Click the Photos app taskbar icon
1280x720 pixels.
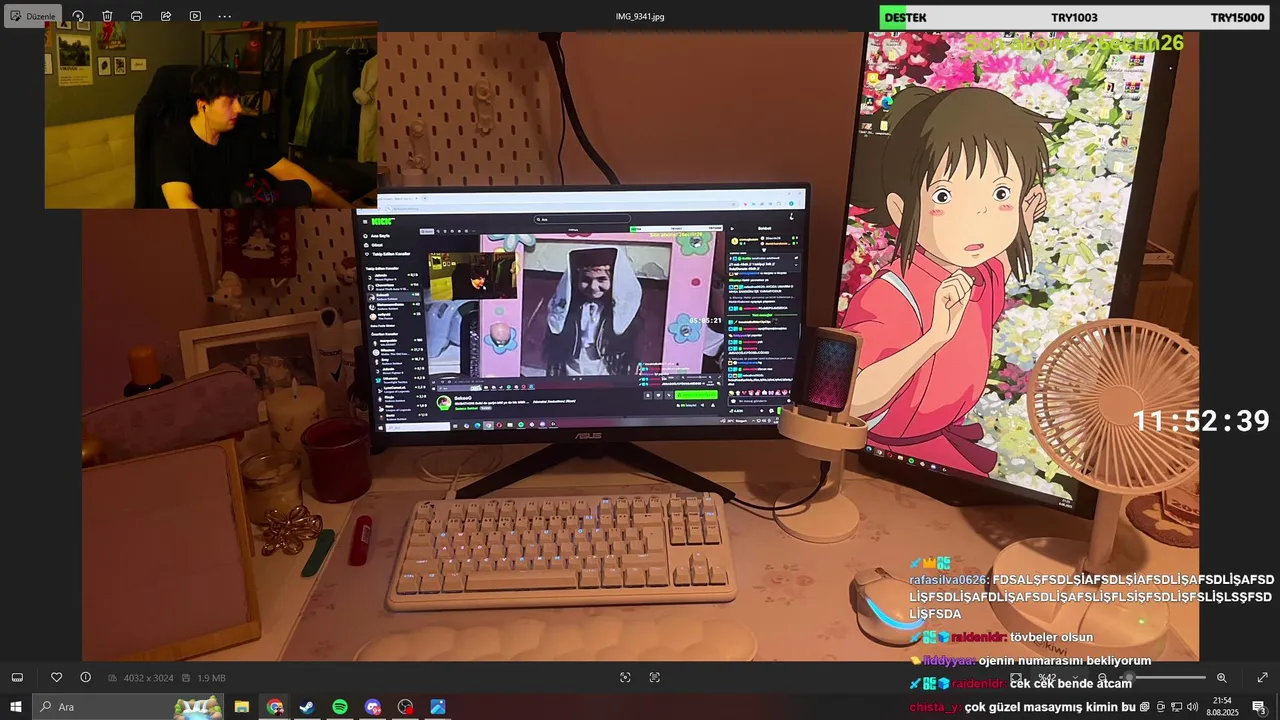[438, 707]
